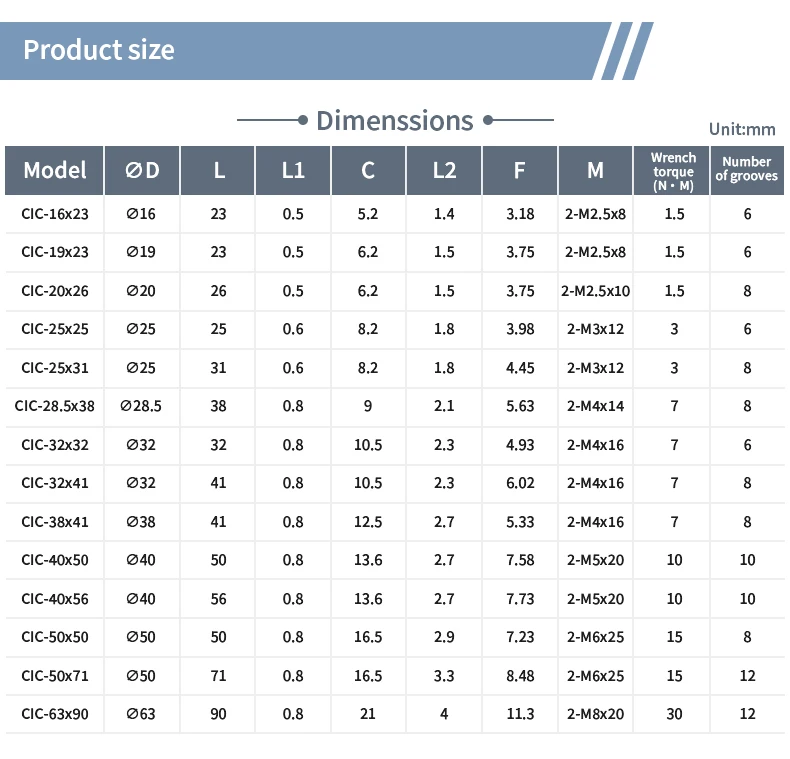Click the 'Number of grooves' header
This screenshot has width=790, height=759.
pyautogui.click(x=747, y=169)
